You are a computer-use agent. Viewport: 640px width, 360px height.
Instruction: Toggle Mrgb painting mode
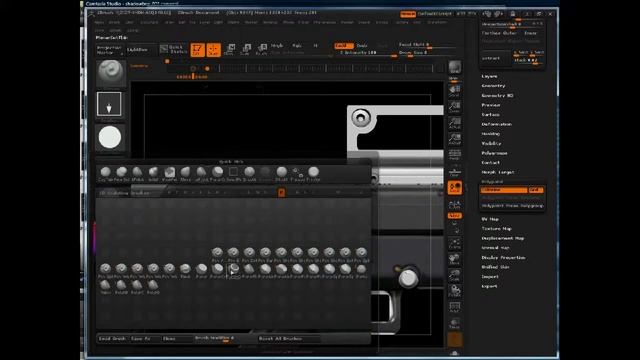[x=277, y=46]
